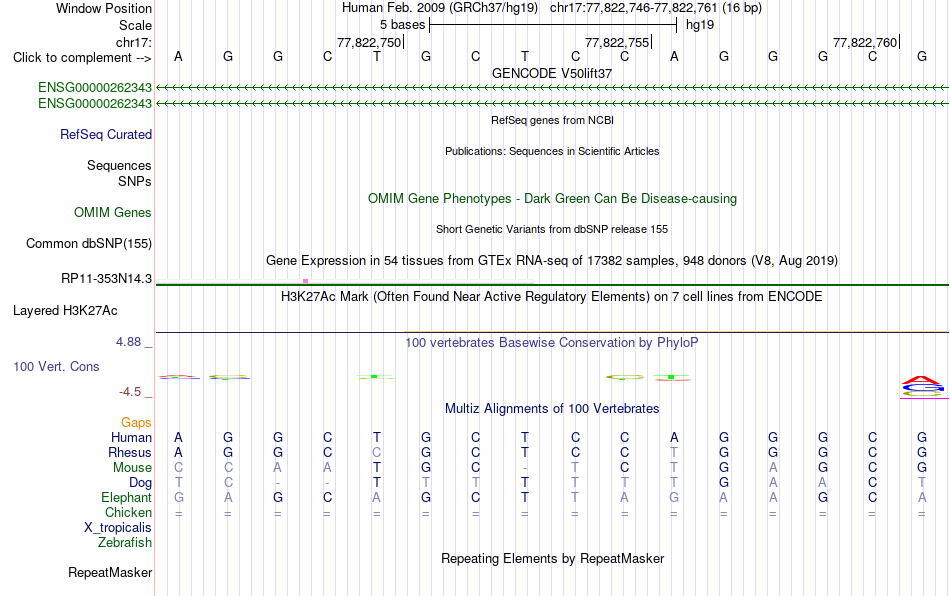Click the GTEx Gene Expression track title
The height and width of the screenshot is (596, 950).
point(552,260)
